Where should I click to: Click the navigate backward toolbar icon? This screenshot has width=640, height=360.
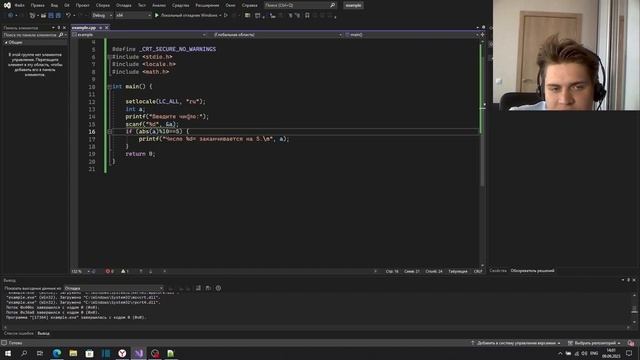[x=11, y=16]
